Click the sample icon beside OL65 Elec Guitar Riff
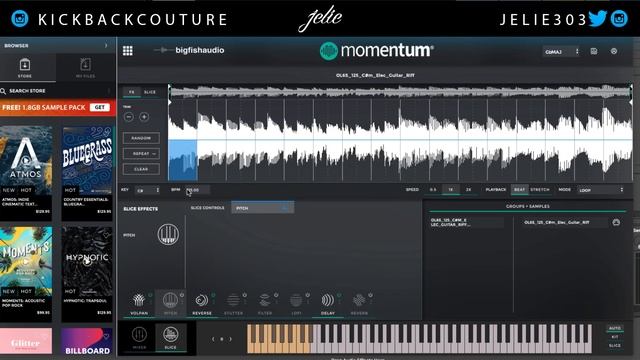 click(616, 222)
